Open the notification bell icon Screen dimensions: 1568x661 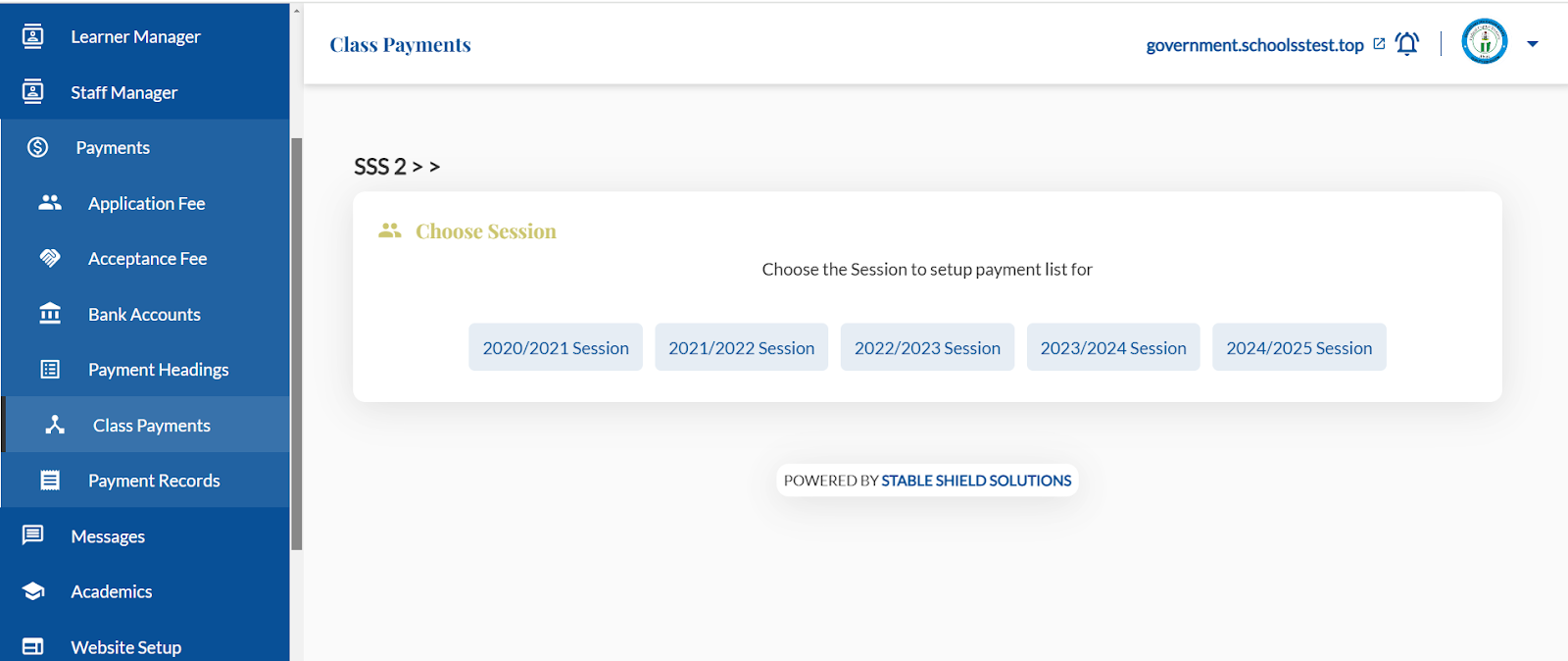(1407, 44)
